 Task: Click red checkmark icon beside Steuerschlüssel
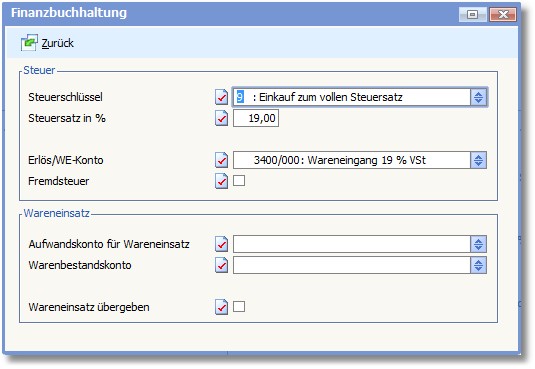click(221, 97)
